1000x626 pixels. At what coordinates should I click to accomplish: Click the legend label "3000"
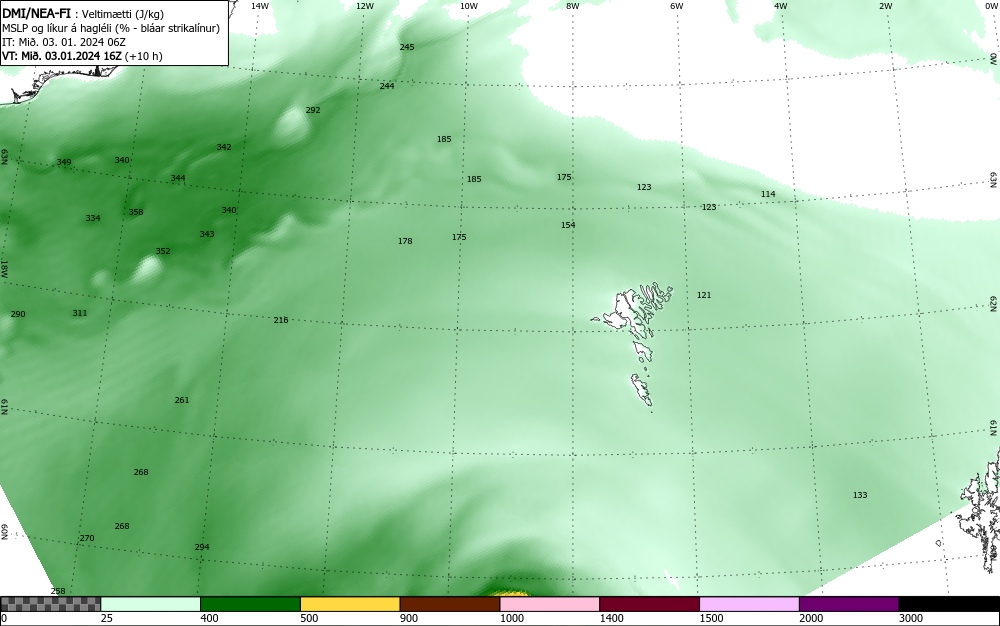click(911, 618)
